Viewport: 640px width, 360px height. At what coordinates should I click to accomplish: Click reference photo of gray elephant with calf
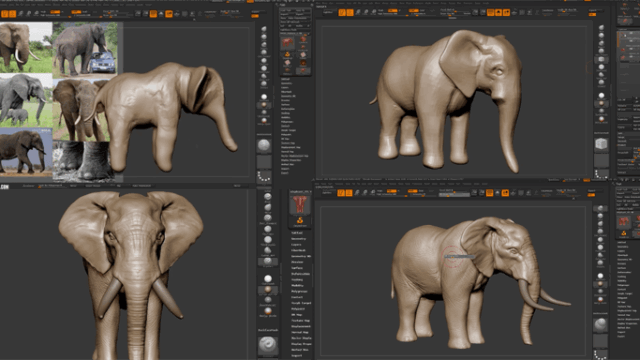tap(26, 100)
